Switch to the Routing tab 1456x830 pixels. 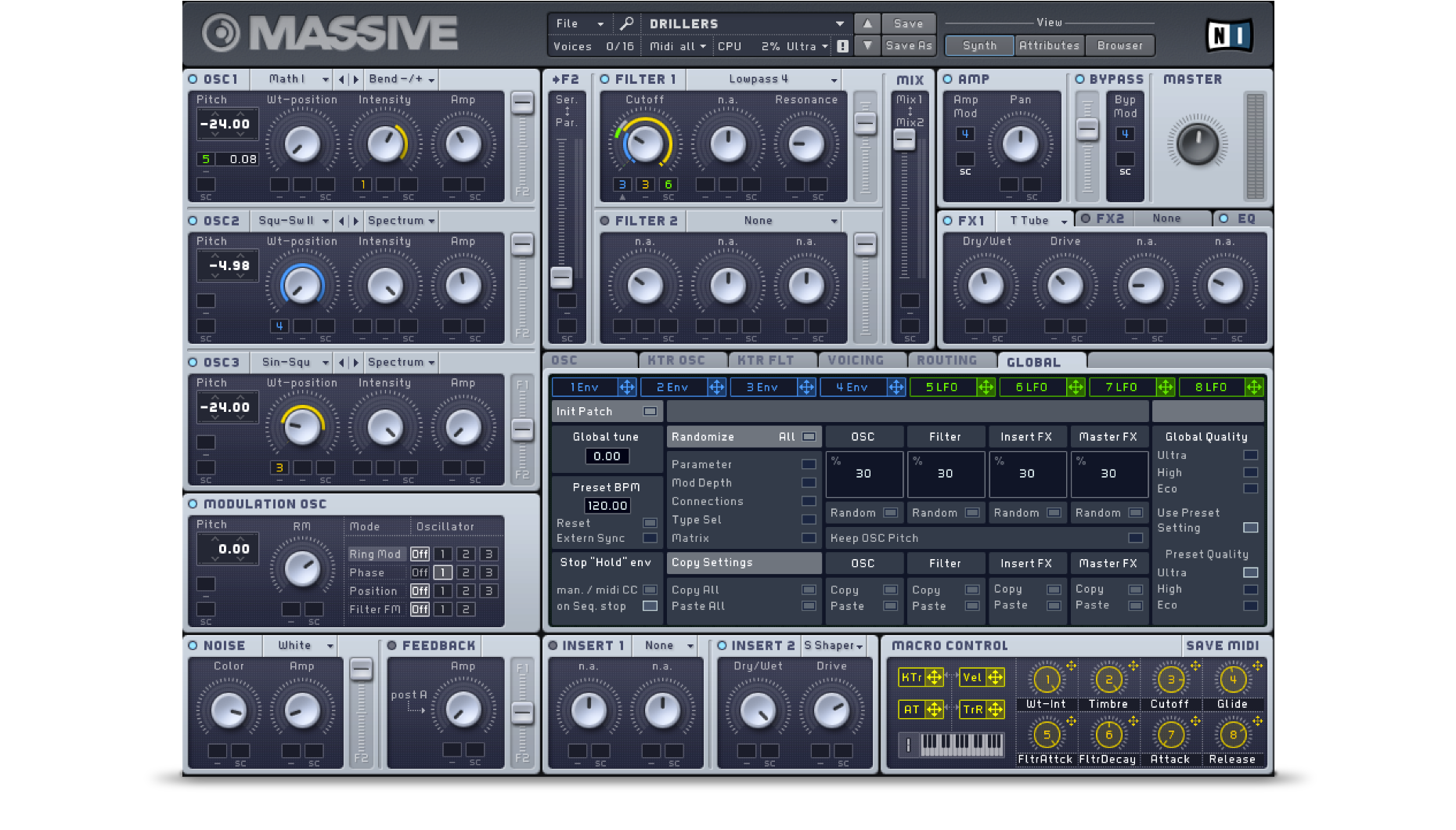[x=946, y=360]
